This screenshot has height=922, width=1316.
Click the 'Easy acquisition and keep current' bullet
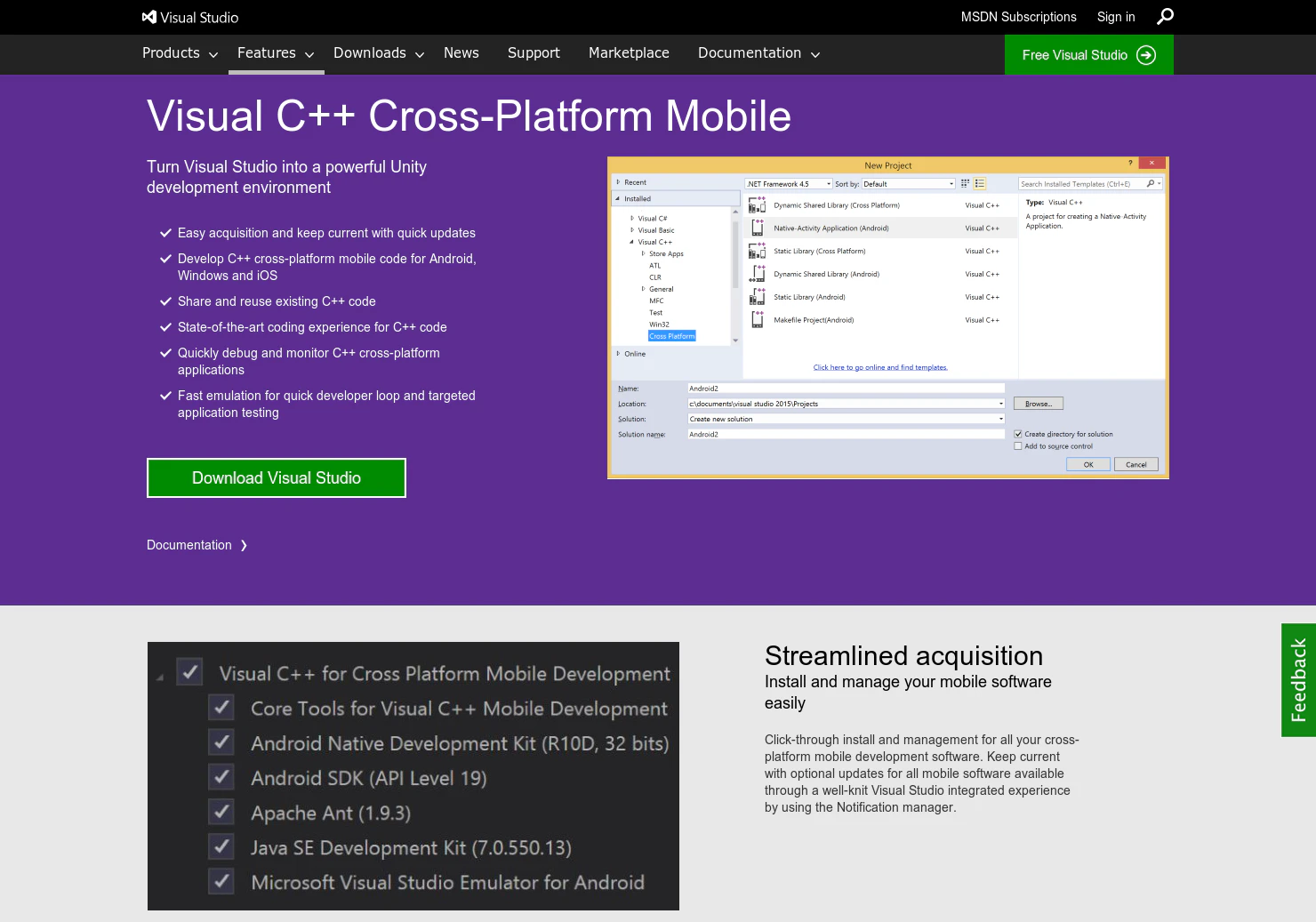tap(326, 233)
